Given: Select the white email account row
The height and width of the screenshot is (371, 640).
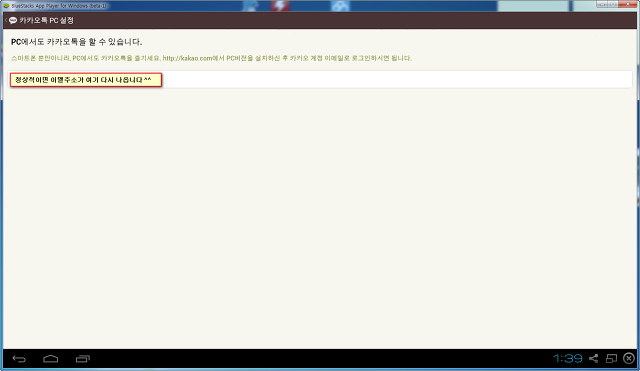Looking at the screenshot, I should click(320, 80).
